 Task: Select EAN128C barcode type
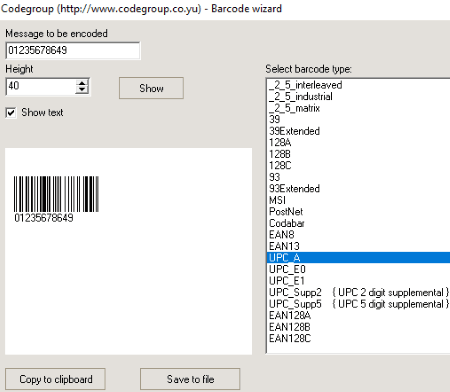point(359,338)
